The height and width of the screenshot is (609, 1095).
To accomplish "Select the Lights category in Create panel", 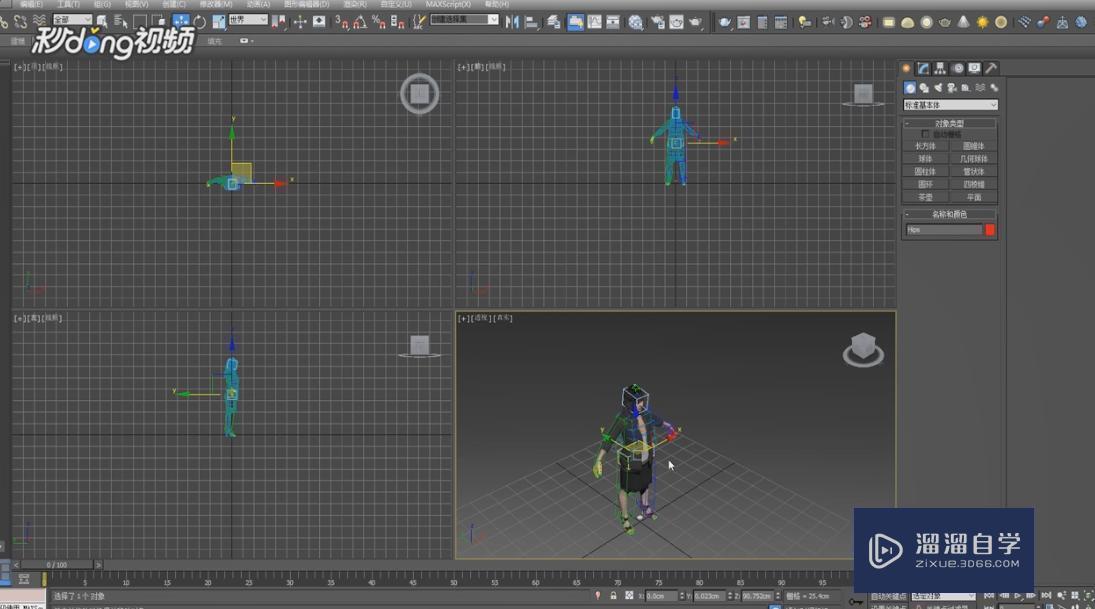I will tap(940, 88).
